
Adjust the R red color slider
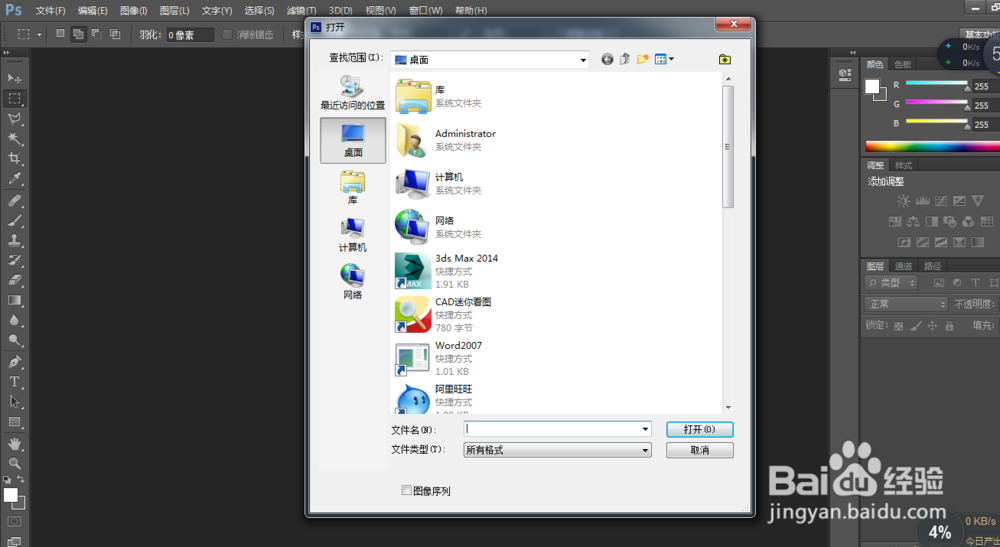click(936, 84)
